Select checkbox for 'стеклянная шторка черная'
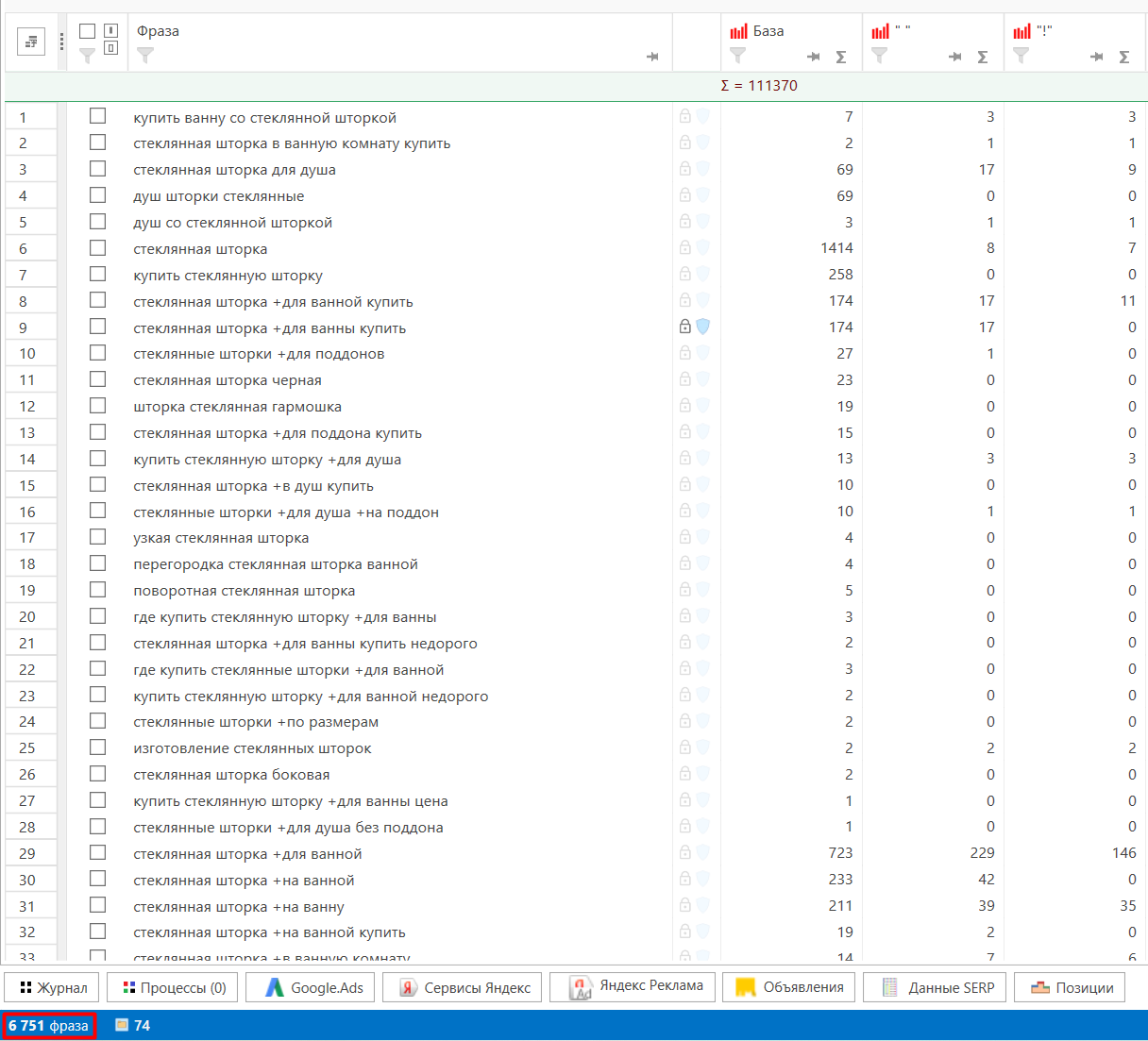 click(x=97, y=379)
